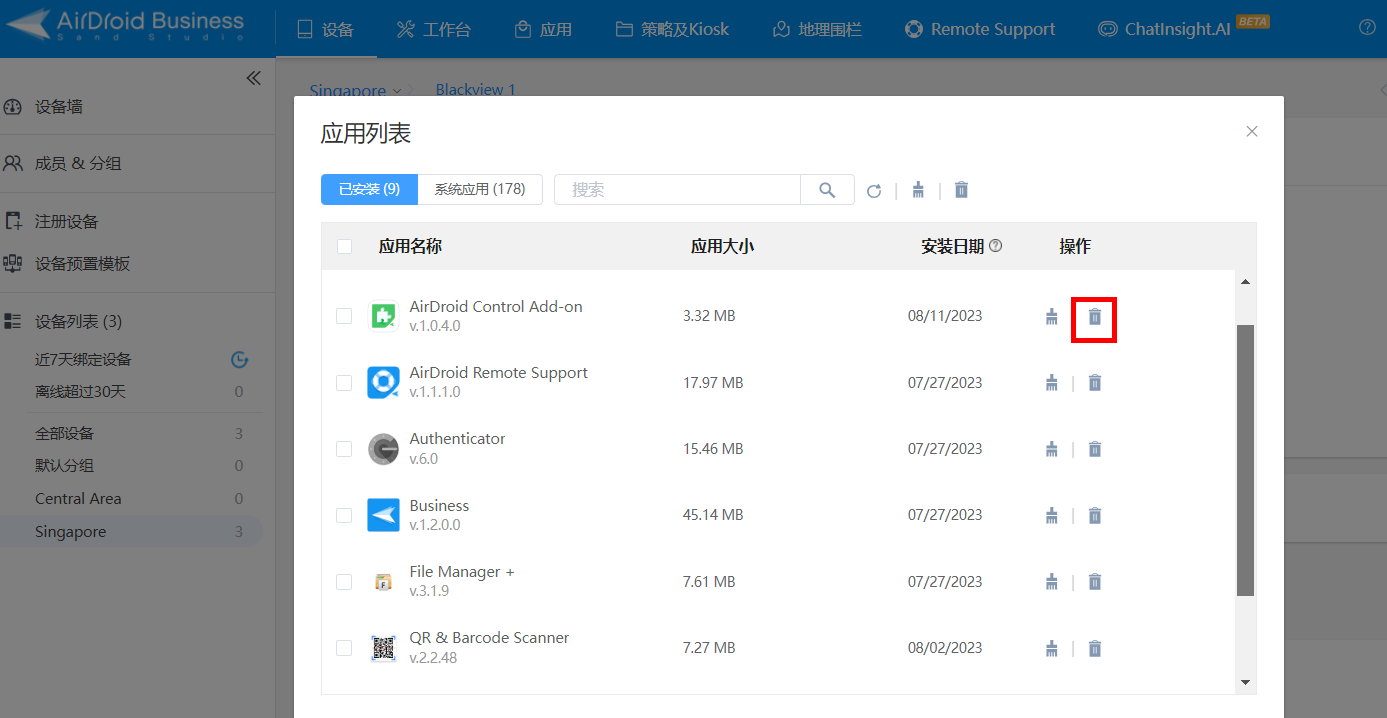
Task: Uninstall AirDroid Control Add-on via trash icon
Action: [1095, 317]
